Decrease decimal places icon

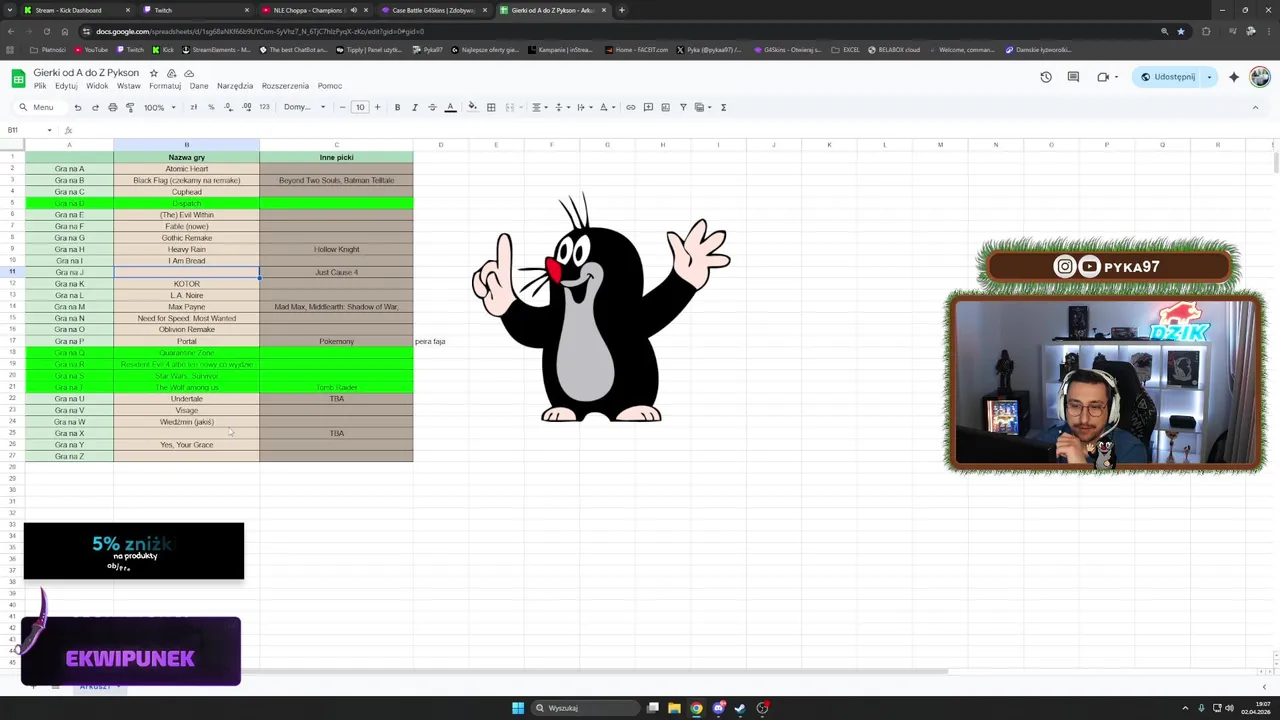(x=228, y=107)
